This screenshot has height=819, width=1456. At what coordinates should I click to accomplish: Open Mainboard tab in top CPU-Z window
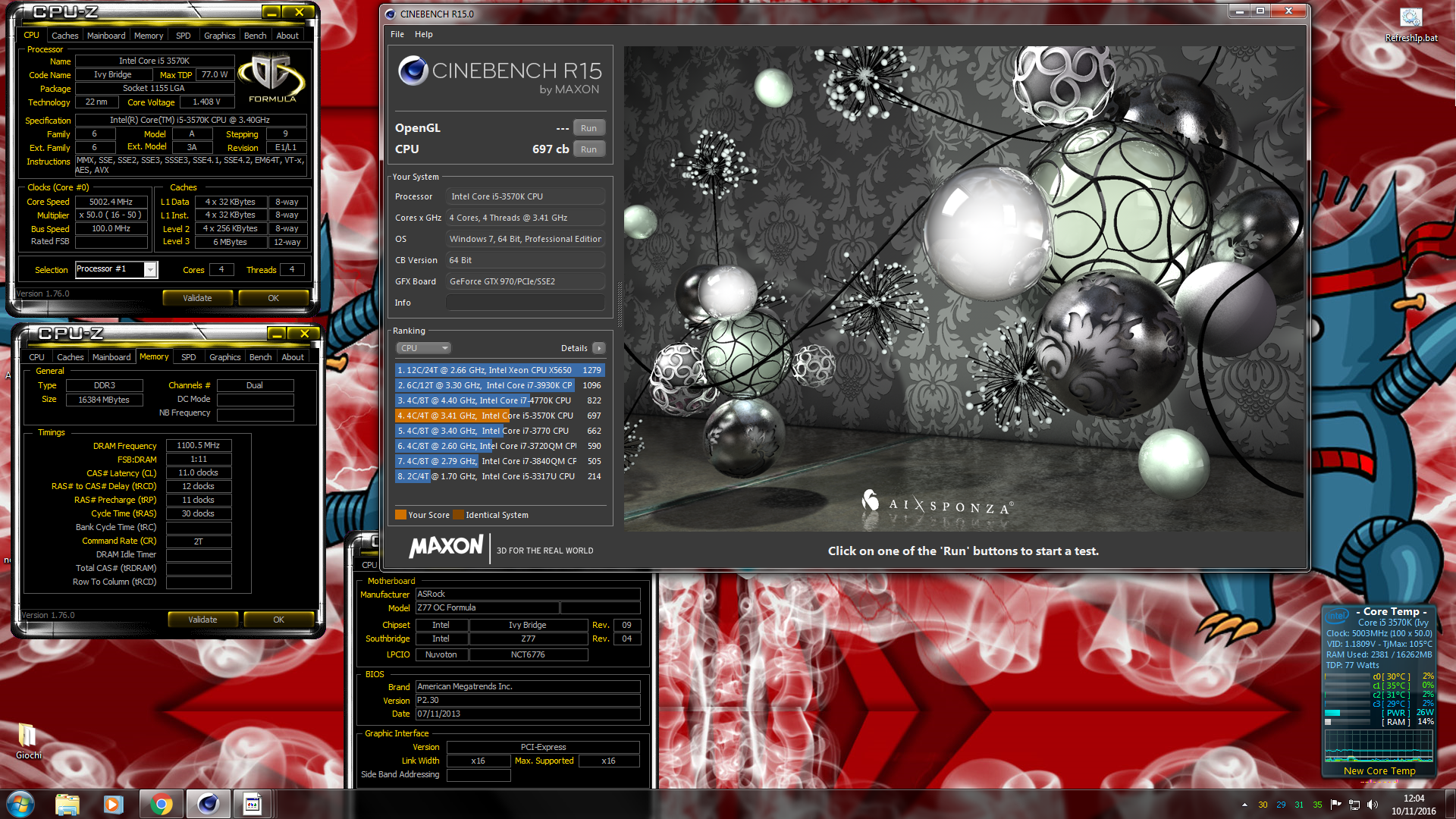(x=106, y=36)
